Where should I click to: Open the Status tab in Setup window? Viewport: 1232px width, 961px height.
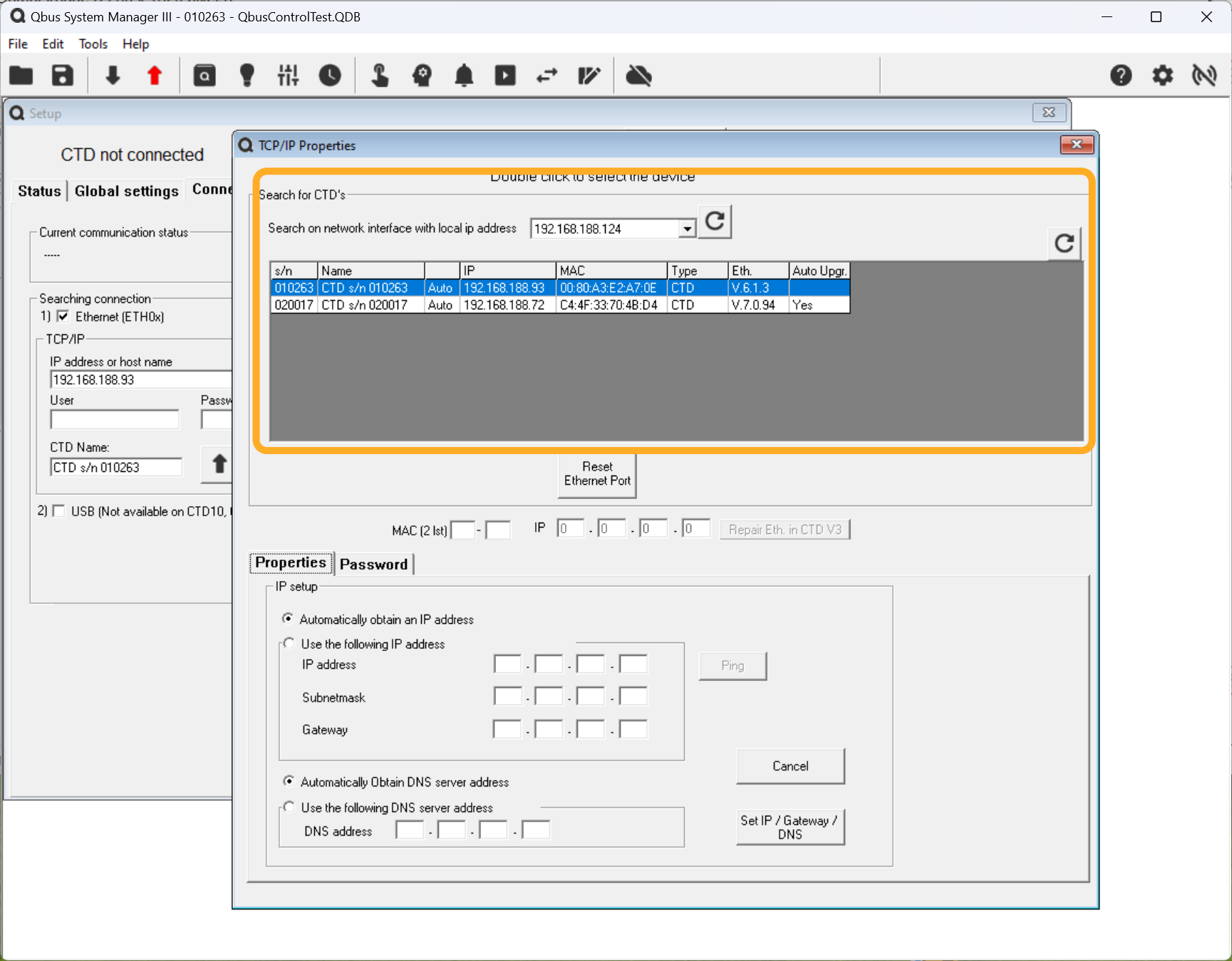coord(39,191)
